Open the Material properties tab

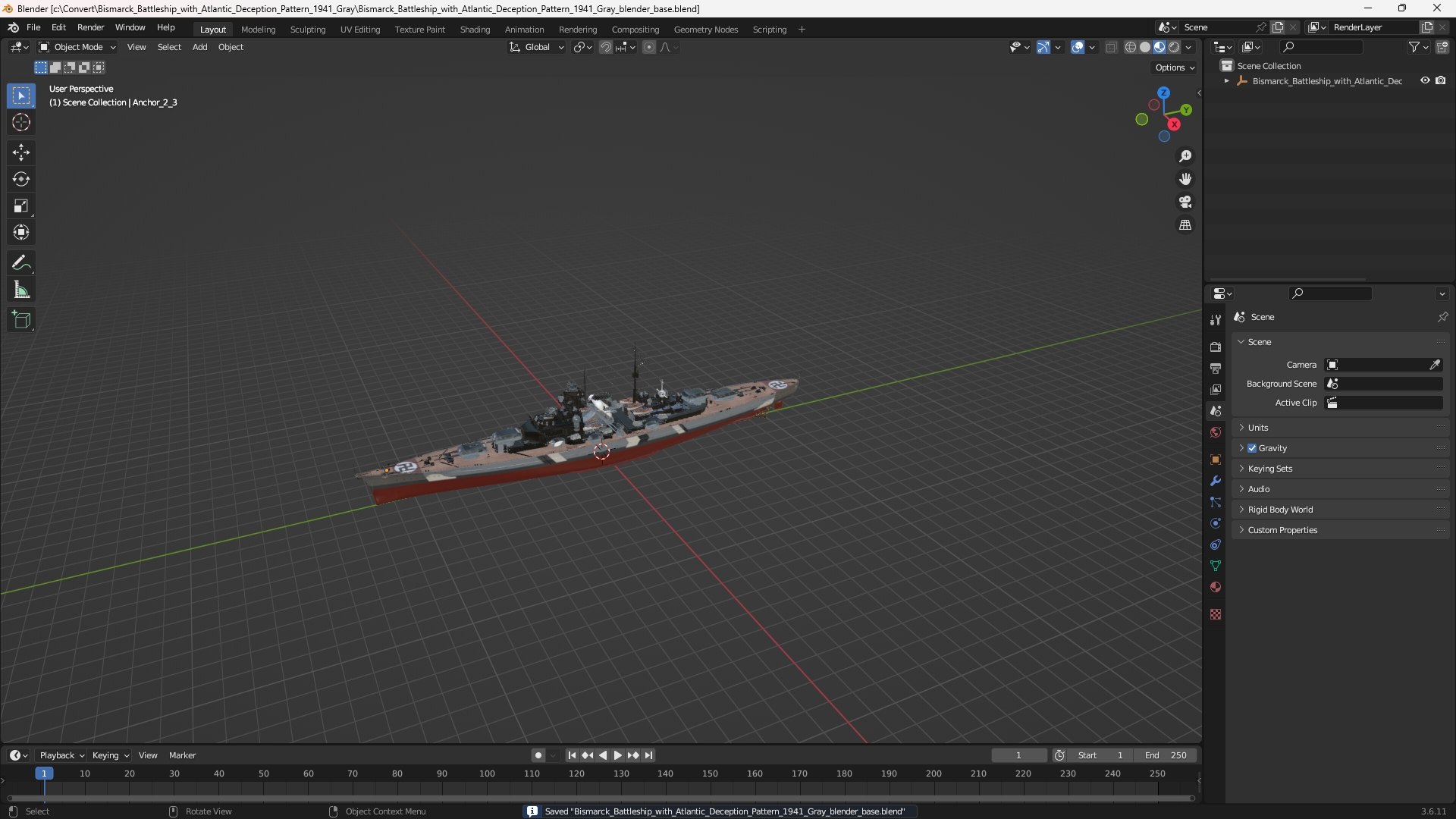(x=1216, y=587)
